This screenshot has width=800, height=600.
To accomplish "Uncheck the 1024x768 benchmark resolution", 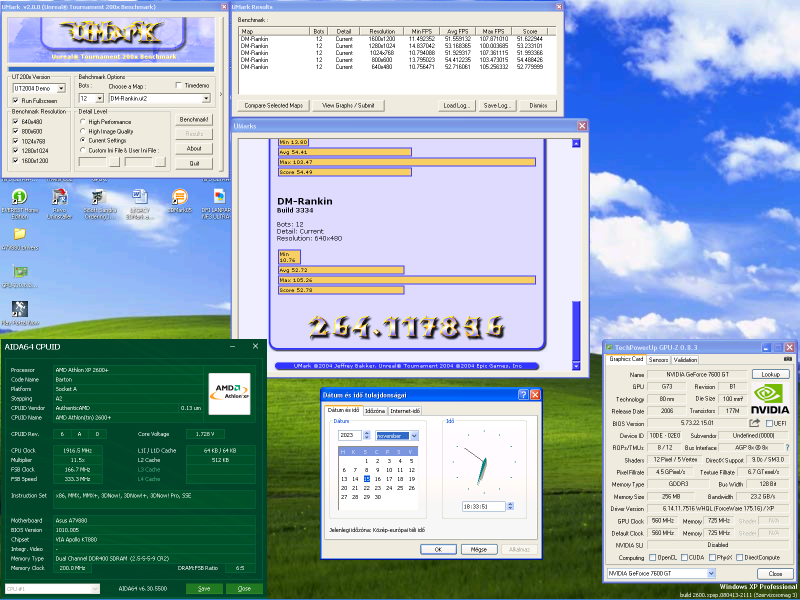I will click(x=15, y=141).
